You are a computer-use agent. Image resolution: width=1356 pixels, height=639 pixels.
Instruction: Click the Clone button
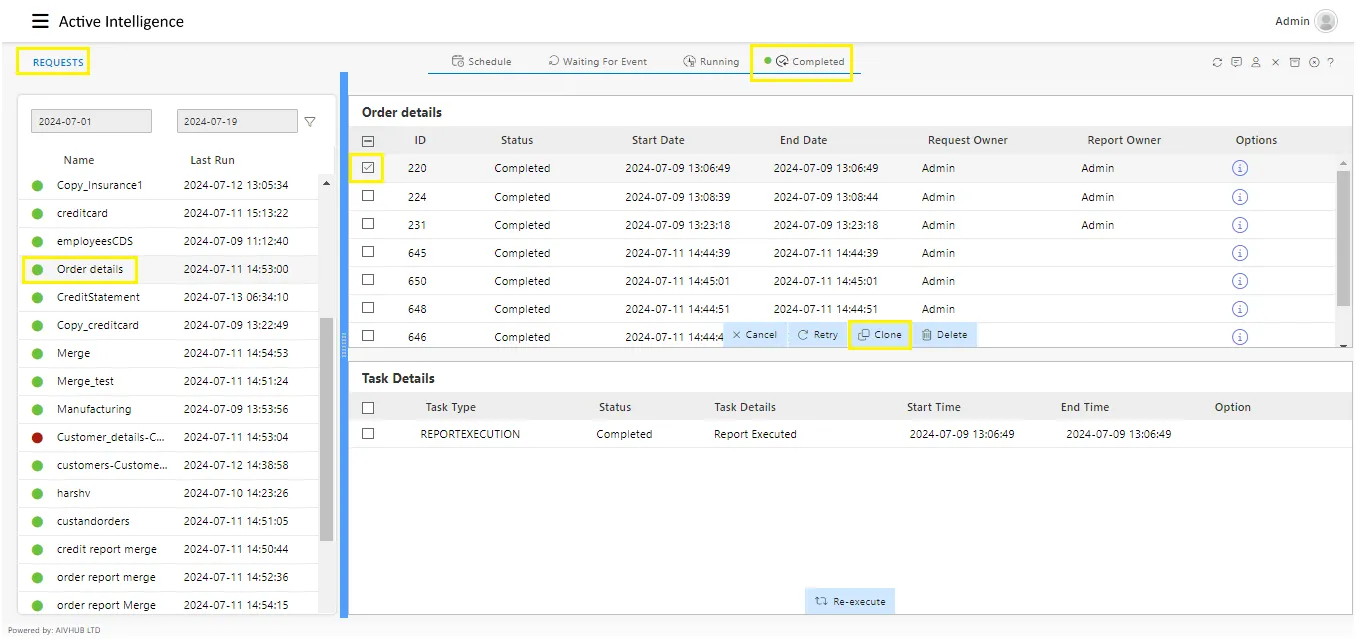point(880,335)
